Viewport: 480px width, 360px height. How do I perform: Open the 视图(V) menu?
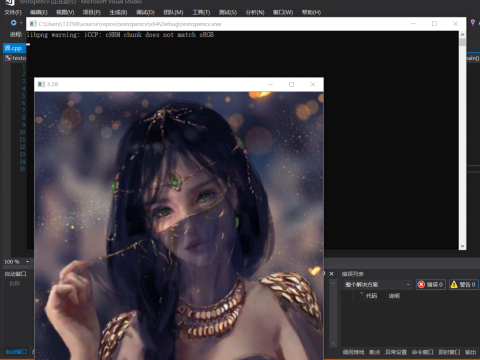tap(65, 12)
